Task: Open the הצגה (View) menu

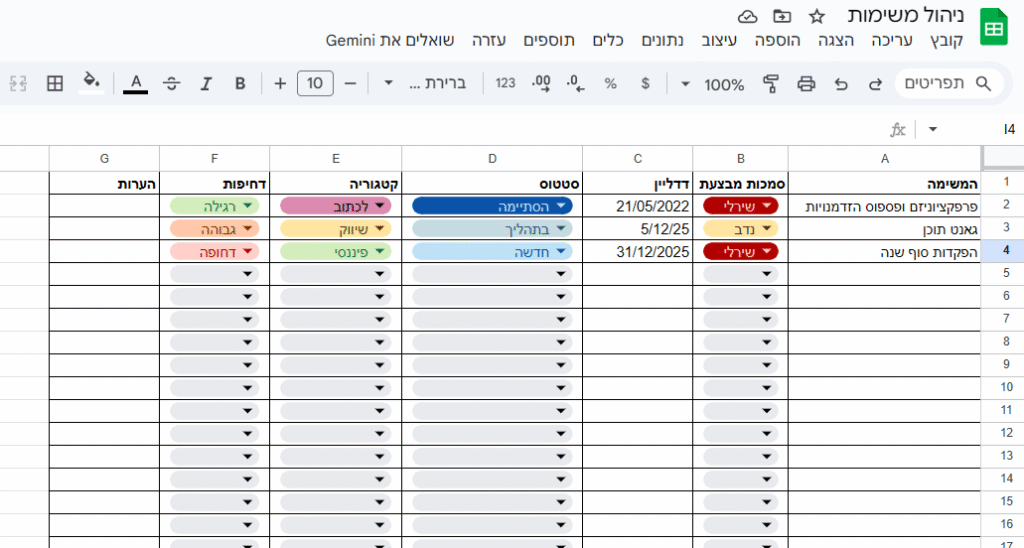Action: point(836,40)
